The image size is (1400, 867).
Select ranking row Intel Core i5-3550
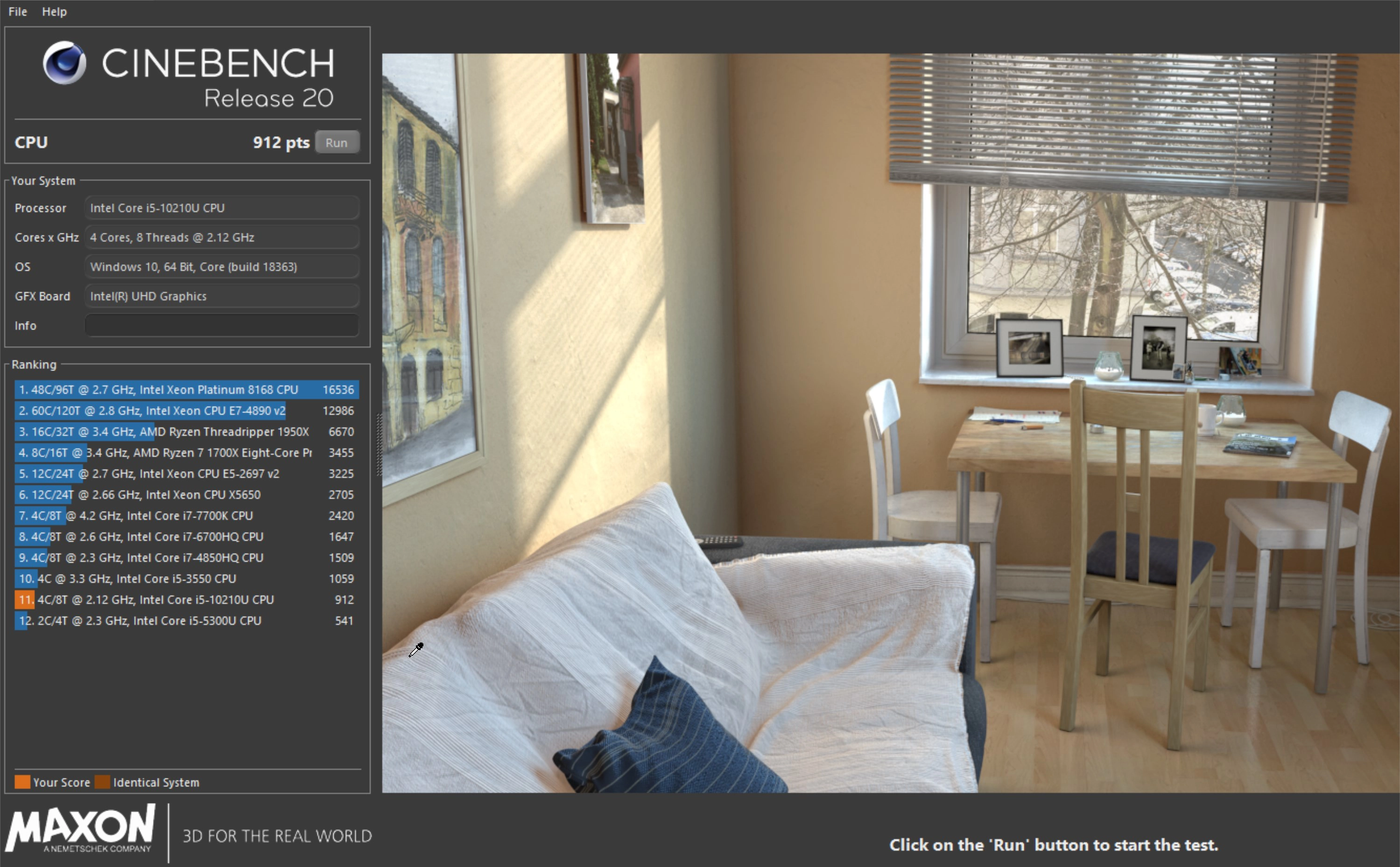click(186, 579)
